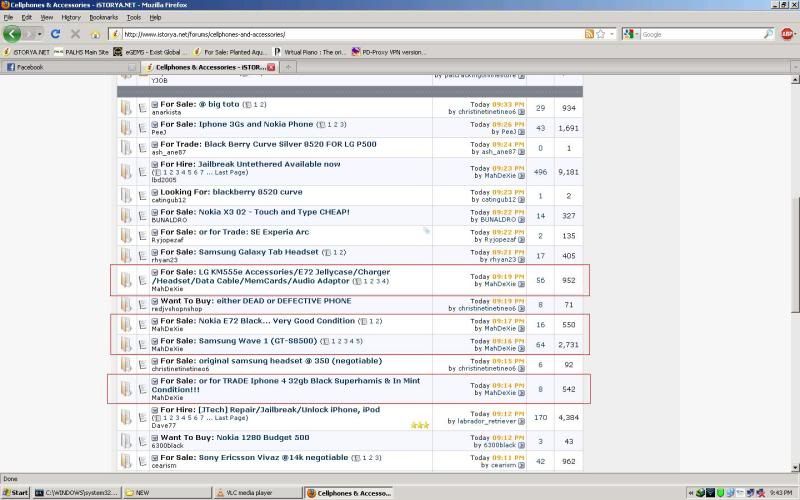
Task: Stop page loading with the X icon
Action: point(75,34)
